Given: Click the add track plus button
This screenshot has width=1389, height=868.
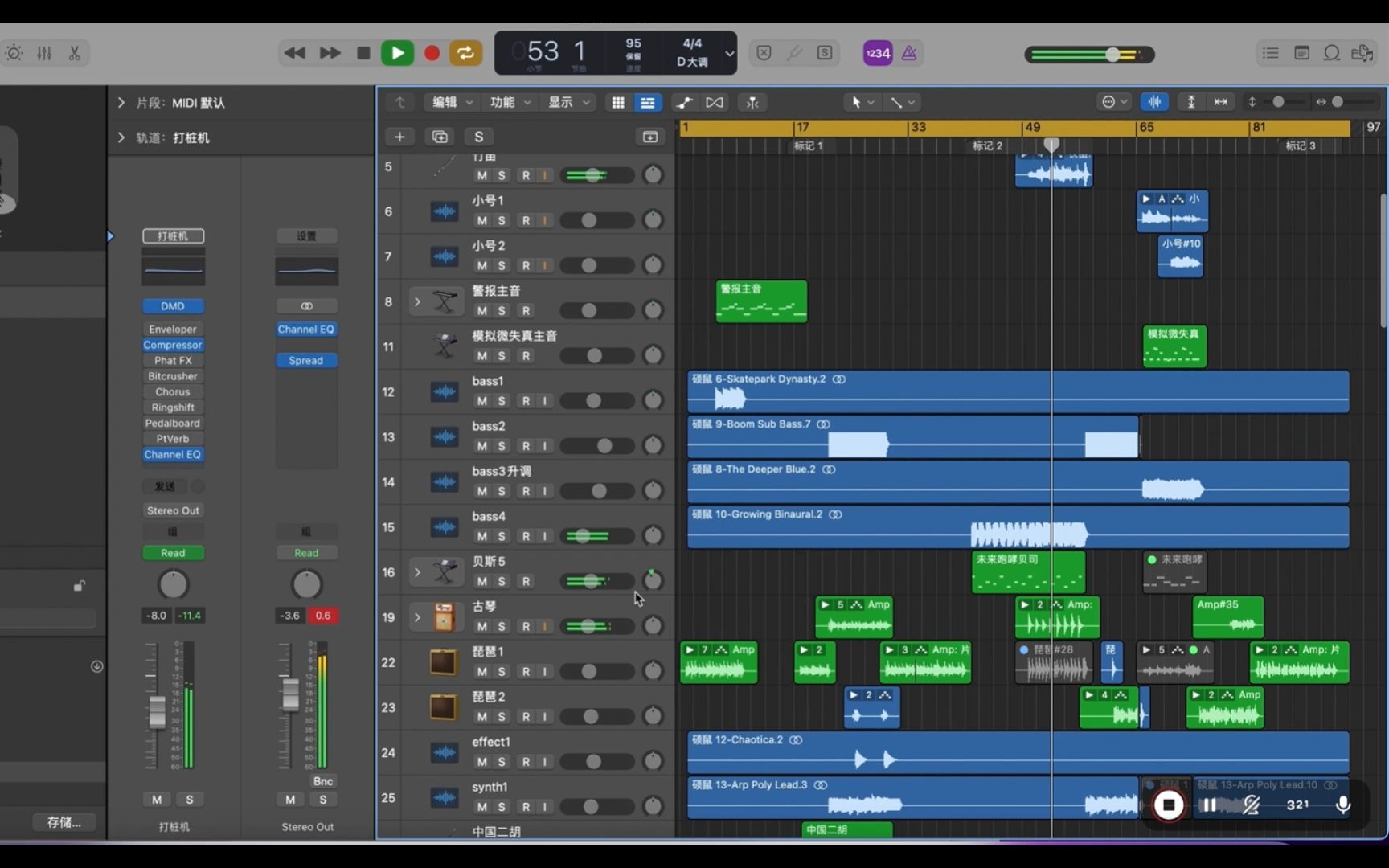Looking at the screenshot, I should 399,137.
